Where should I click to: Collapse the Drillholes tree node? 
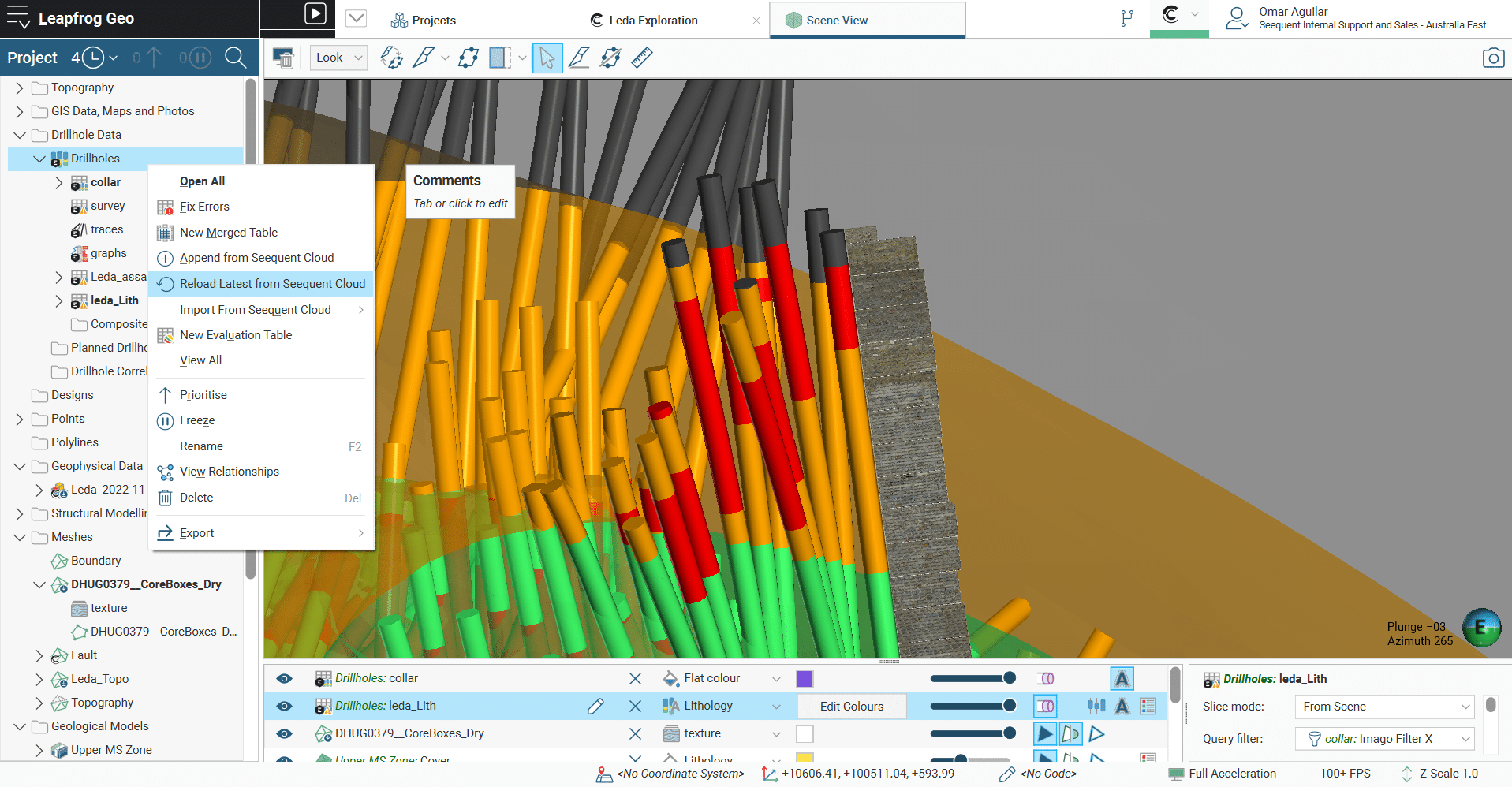point(39,159)
